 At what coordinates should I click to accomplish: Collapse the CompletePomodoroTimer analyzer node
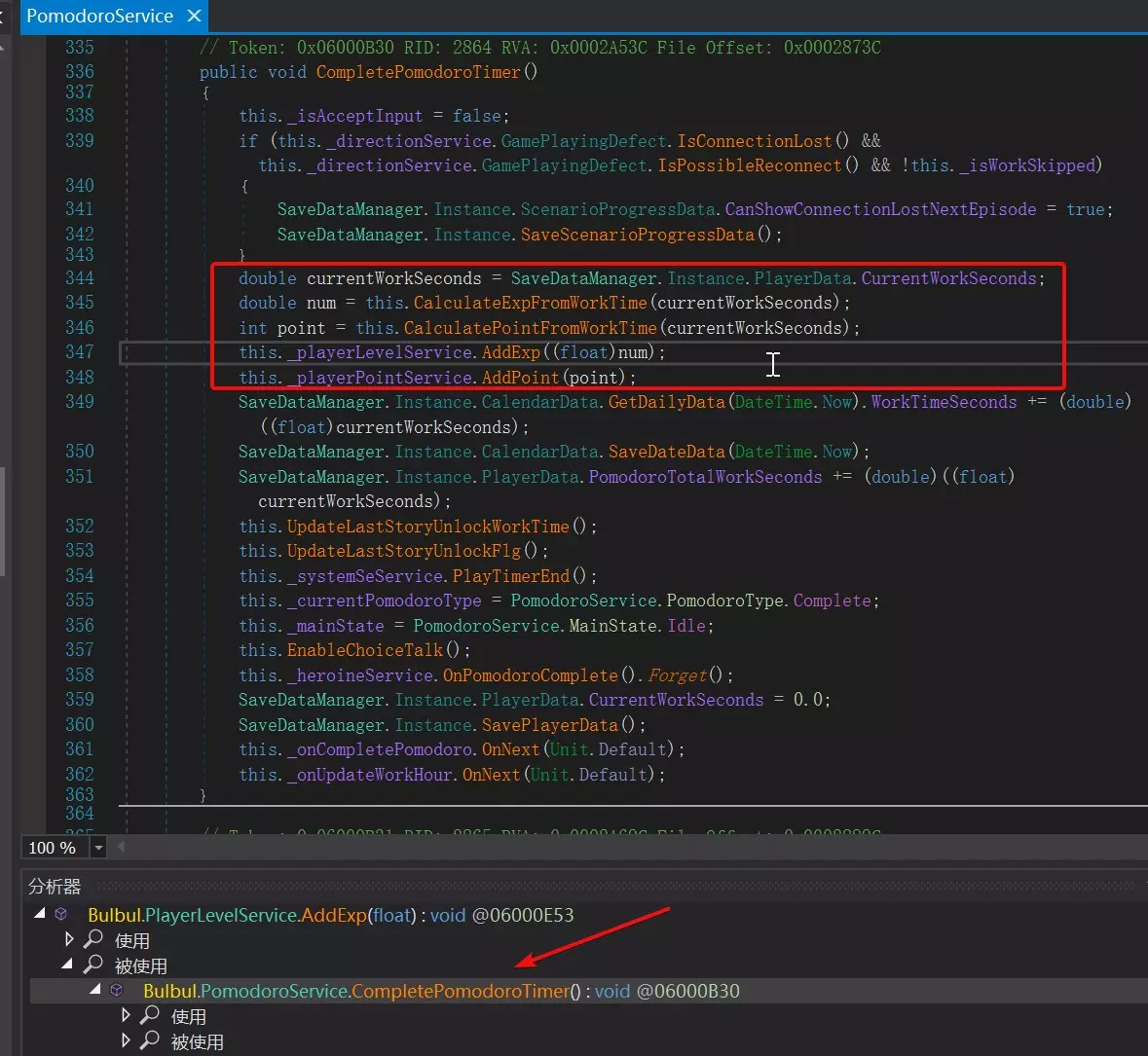pyautogui.click(x=95, y=990)
